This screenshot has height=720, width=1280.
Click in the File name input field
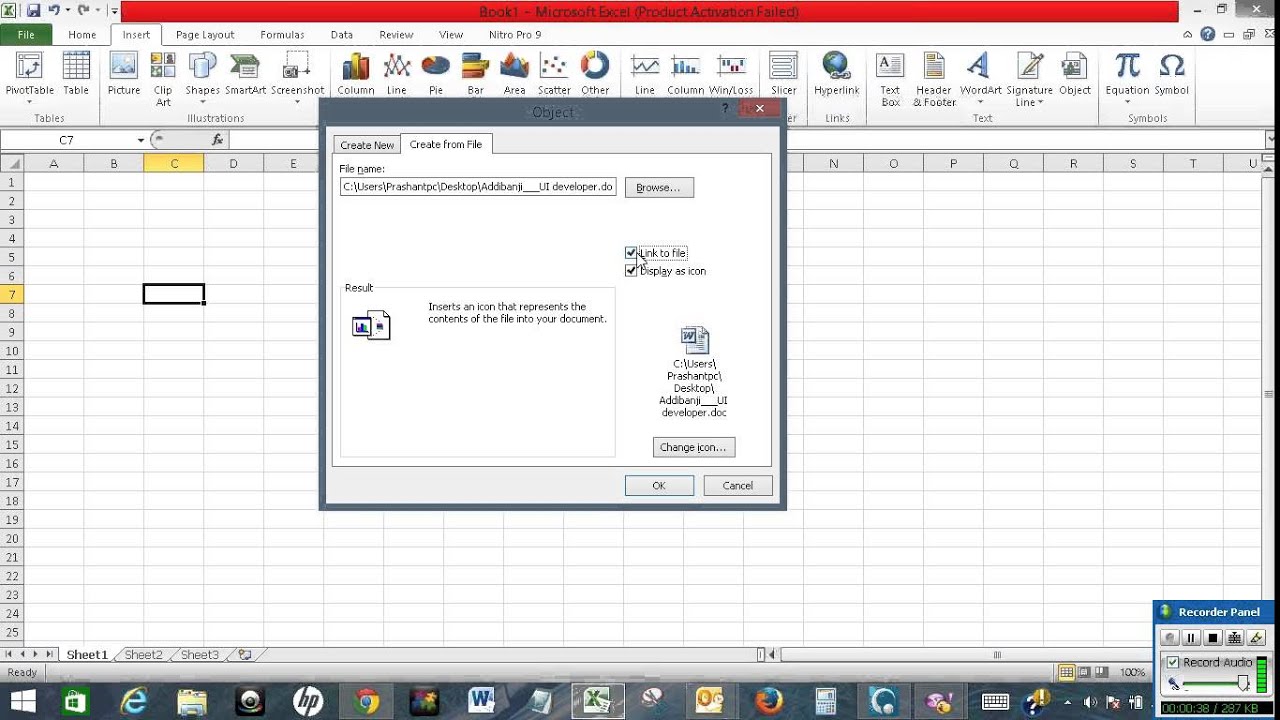[x=478, y=187]
